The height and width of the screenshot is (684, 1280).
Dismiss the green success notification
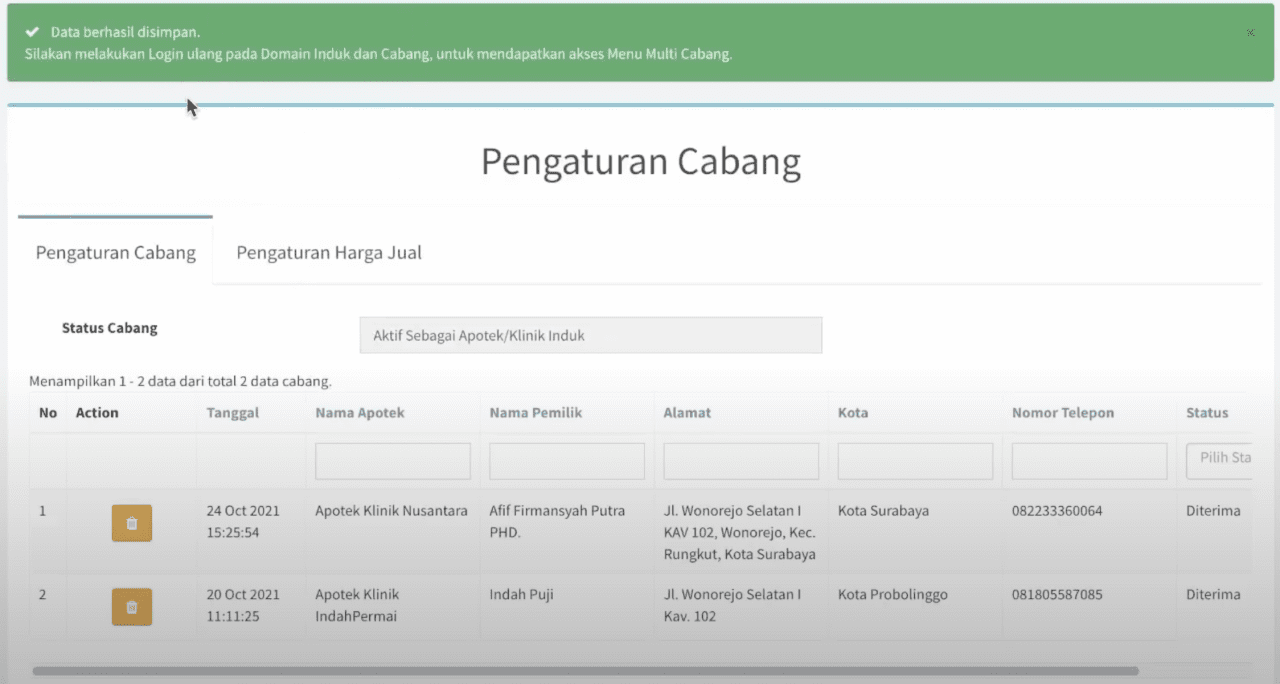(x=1250, y=33)
